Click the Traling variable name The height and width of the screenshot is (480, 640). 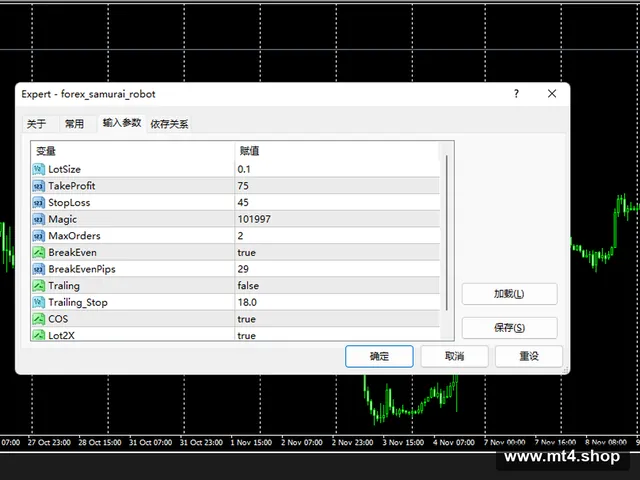pyautogui.click(x=64, y=286)
